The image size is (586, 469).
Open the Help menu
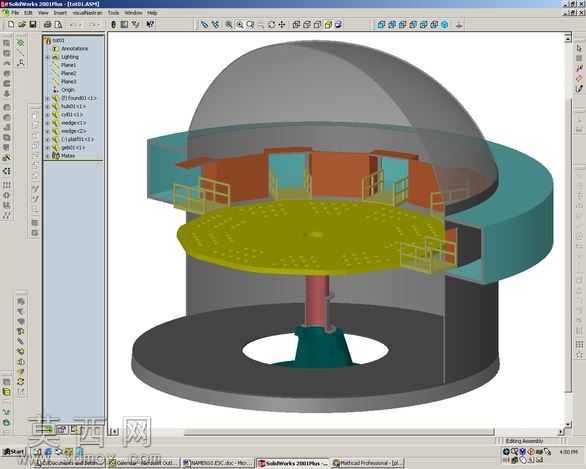tap(152, 13)
